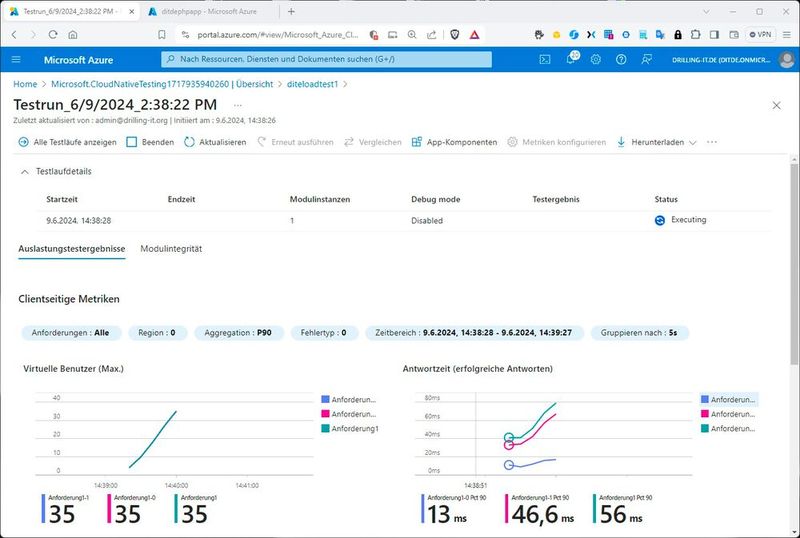Stop the test run with Beenden

point(150,142)
